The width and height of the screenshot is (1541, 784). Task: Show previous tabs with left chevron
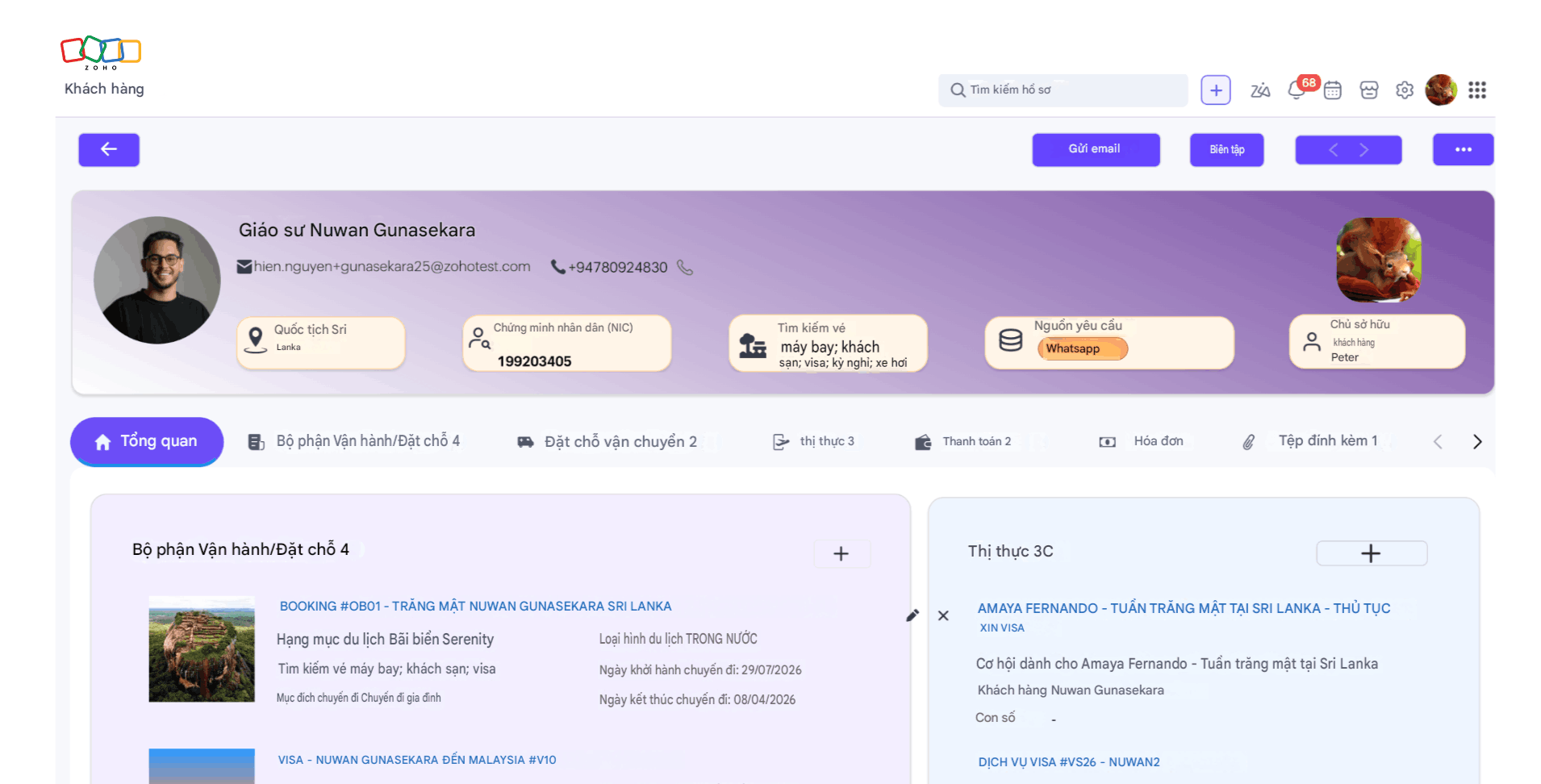1438,441
